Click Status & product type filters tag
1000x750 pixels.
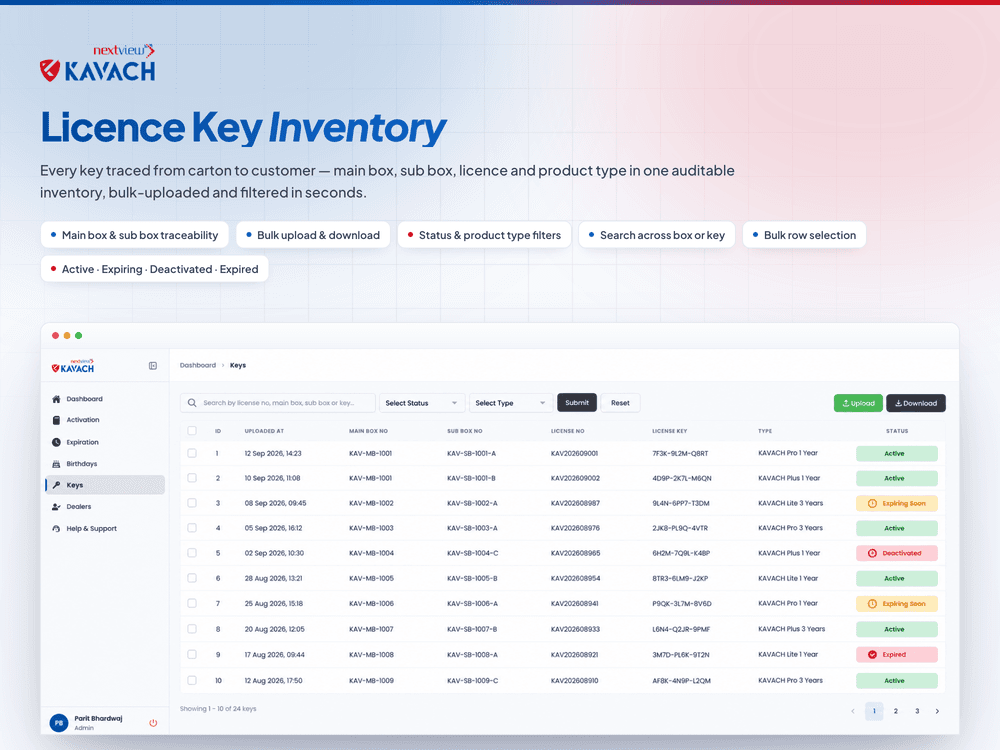(484, 235)
